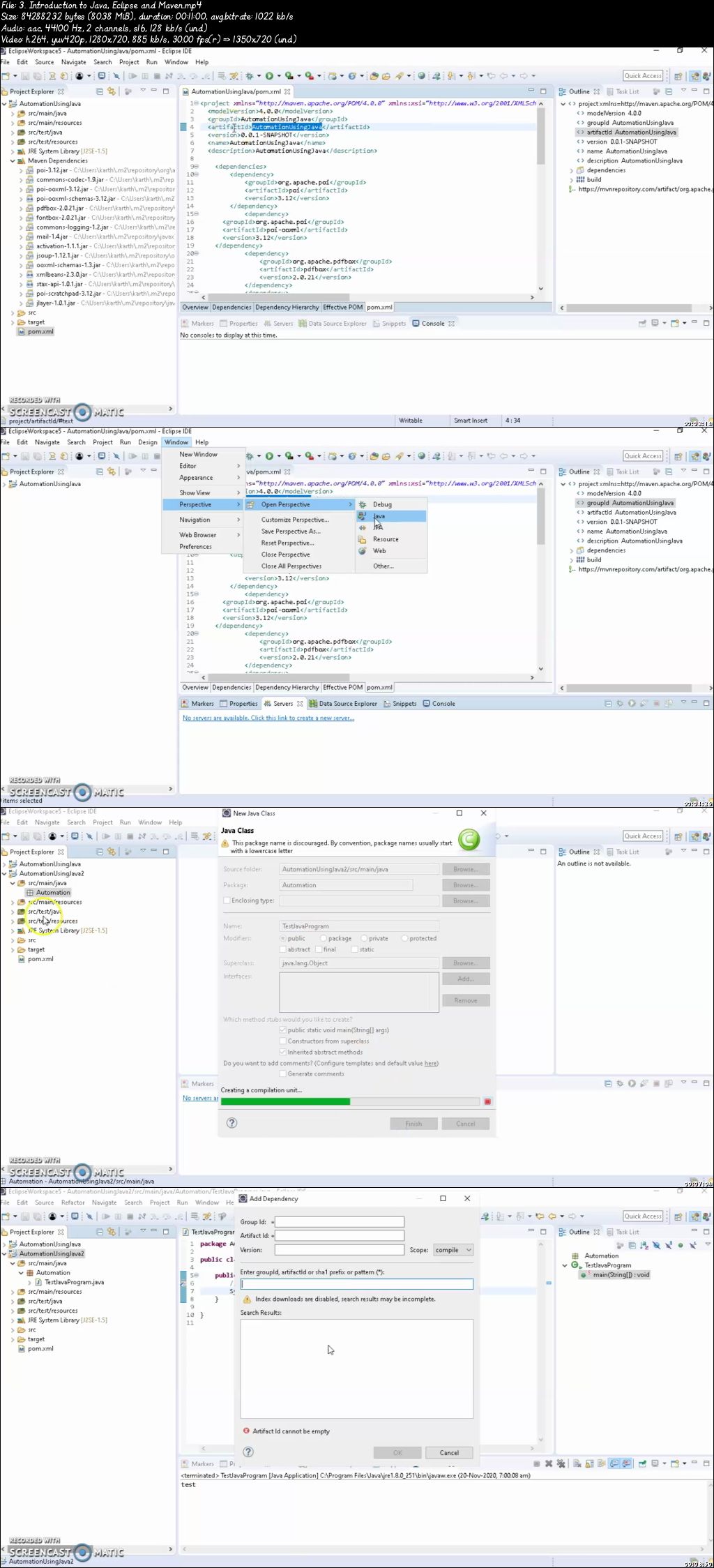
Task: Click Browse... beside the Source folder field
Action: (x=466, y=869)
